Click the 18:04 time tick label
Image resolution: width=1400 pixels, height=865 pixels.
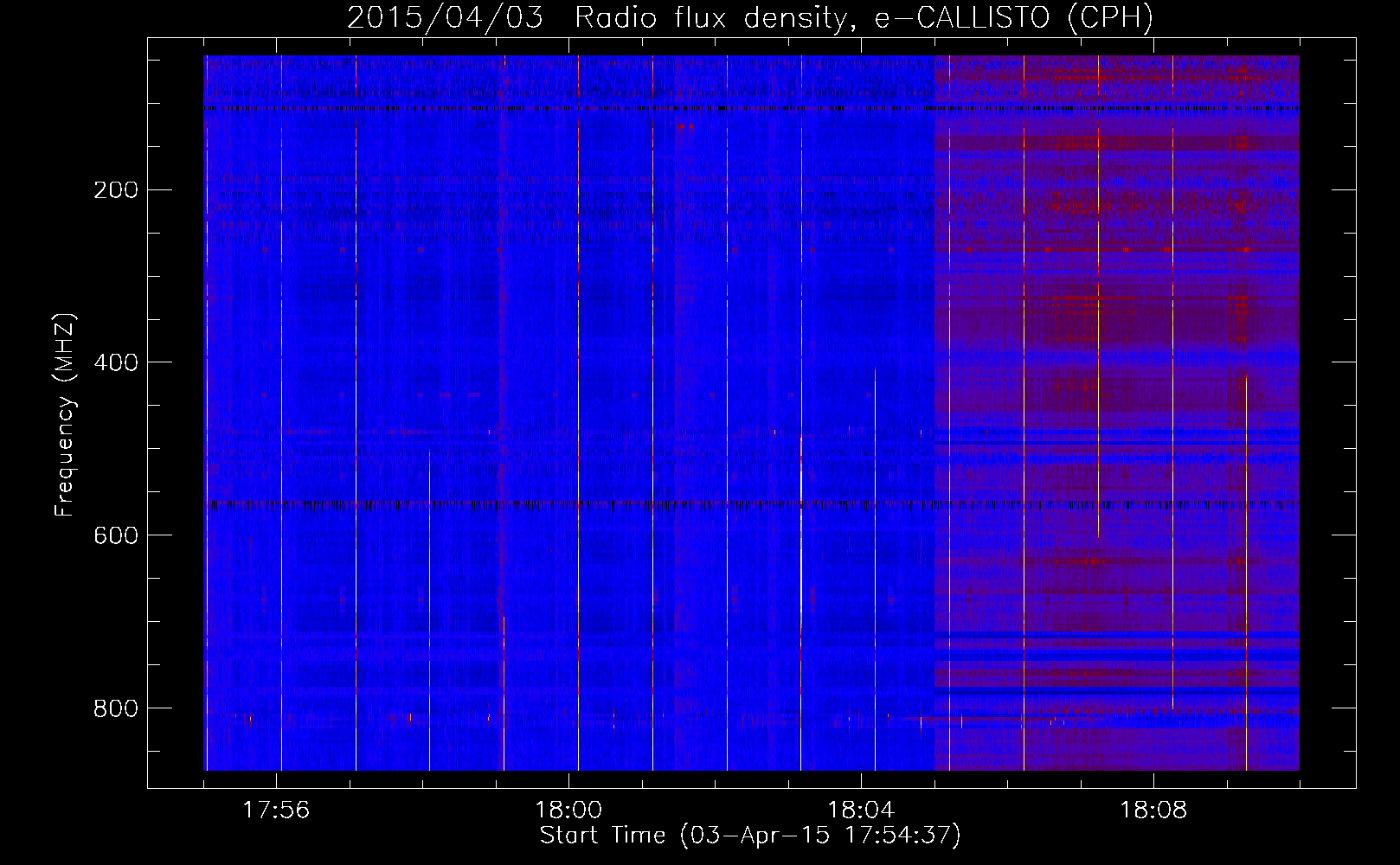[x=861, y=811]
